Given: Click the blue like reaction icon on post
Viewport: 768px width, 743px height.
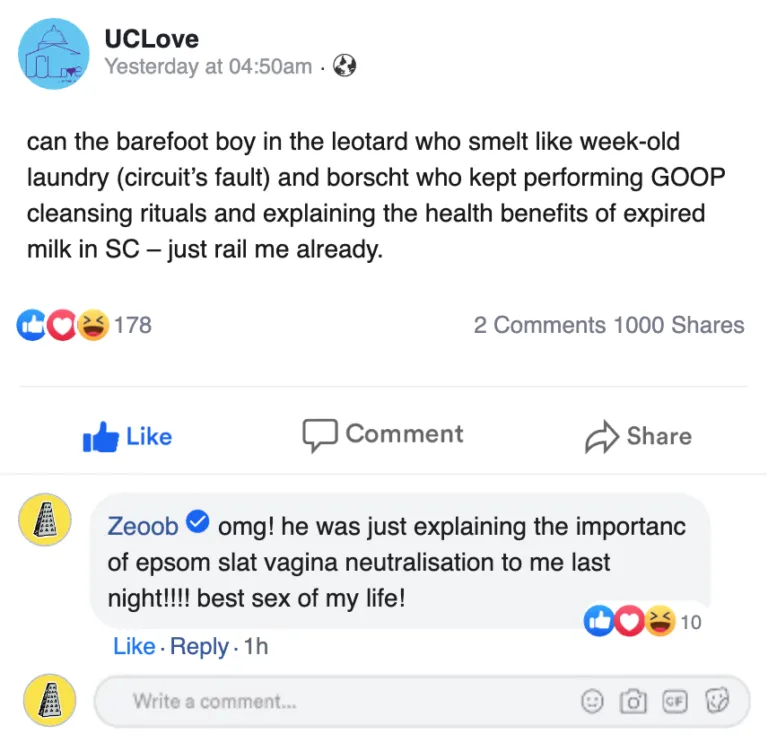Looking at the screenshot, I should pos(31,325).
